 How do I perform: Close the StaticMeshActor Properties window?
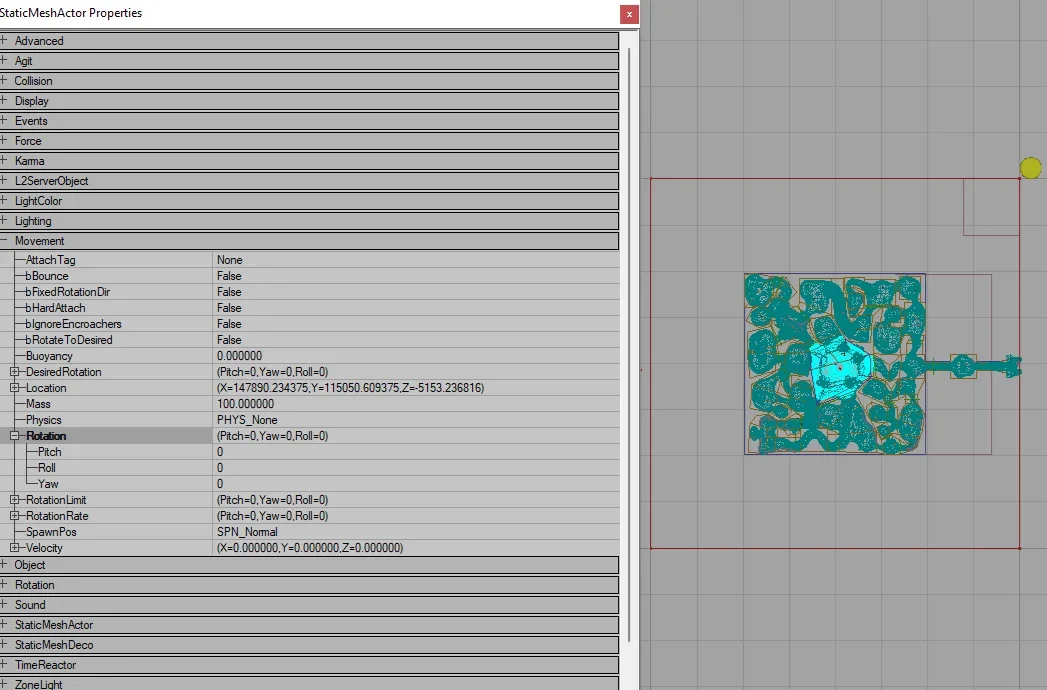coord(629,14)
